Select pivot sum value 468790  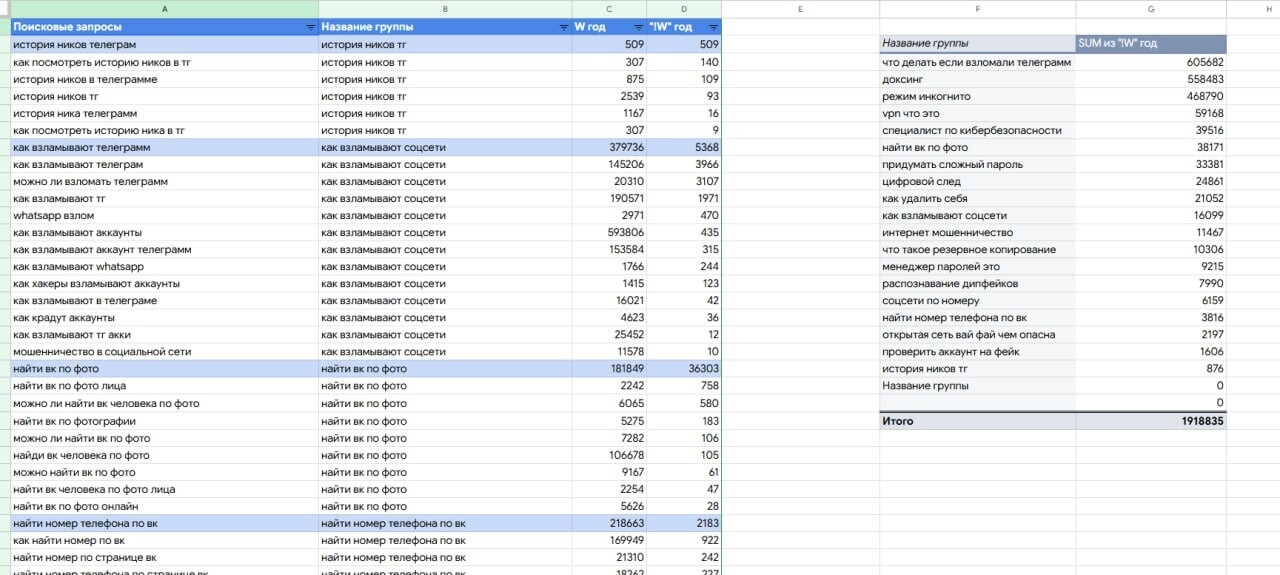tap(1151, 96)
